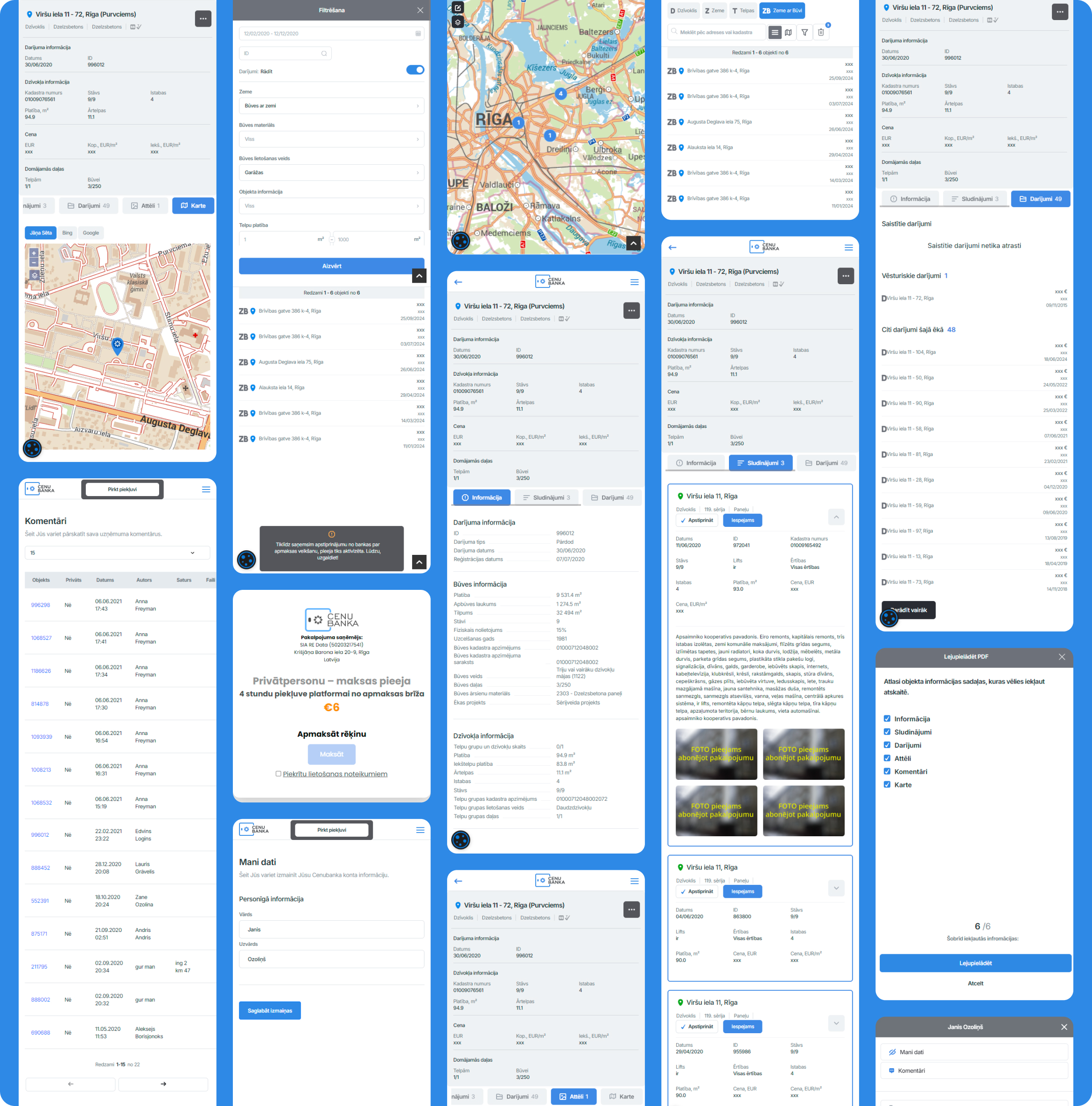Open comment object link 996298
1092x1106 pixels.
pos(40,605)
